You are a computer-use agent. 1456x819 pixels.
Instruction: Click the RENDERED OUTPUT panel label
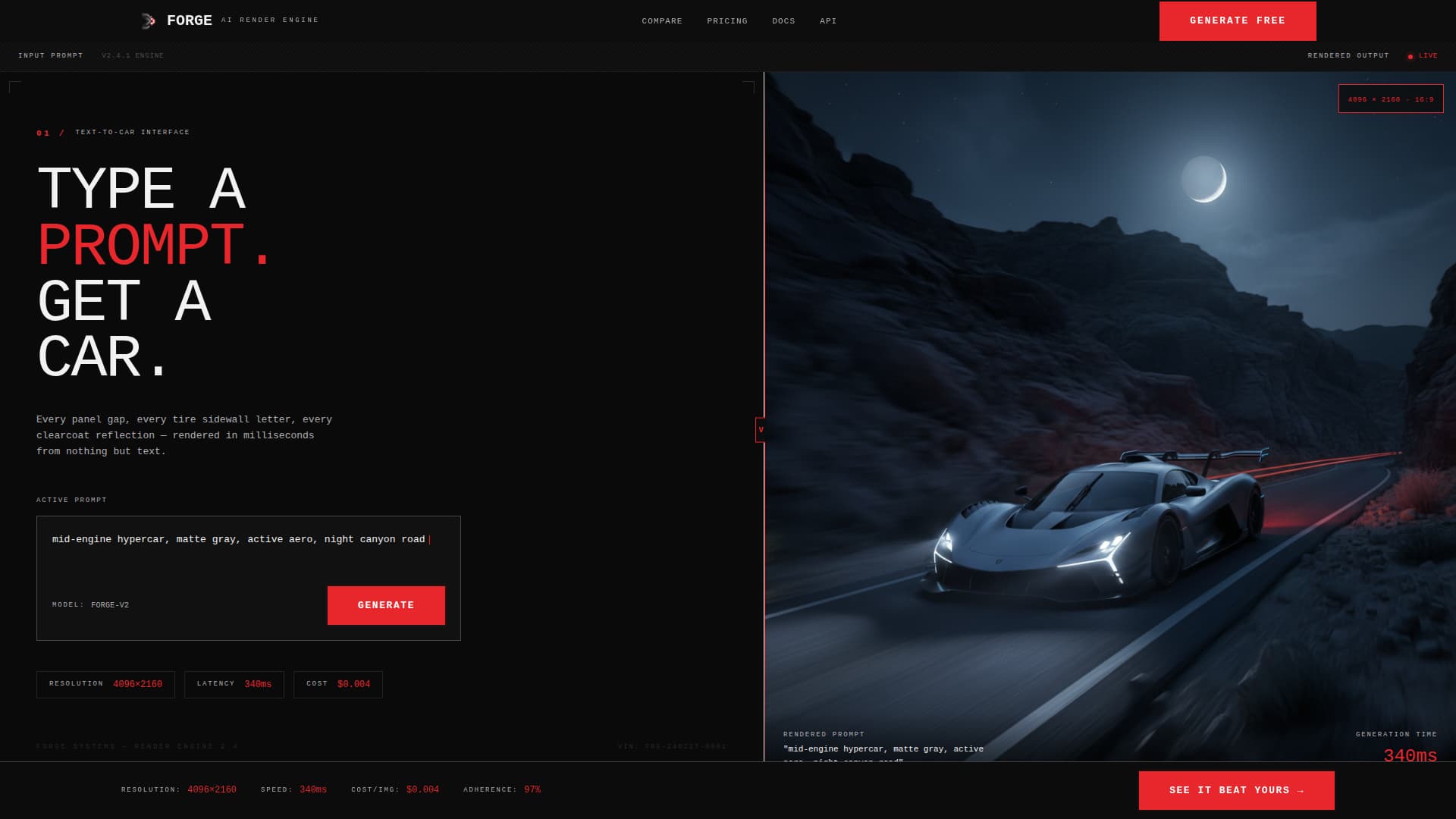pyautogui.click(x=1348, y=55)
